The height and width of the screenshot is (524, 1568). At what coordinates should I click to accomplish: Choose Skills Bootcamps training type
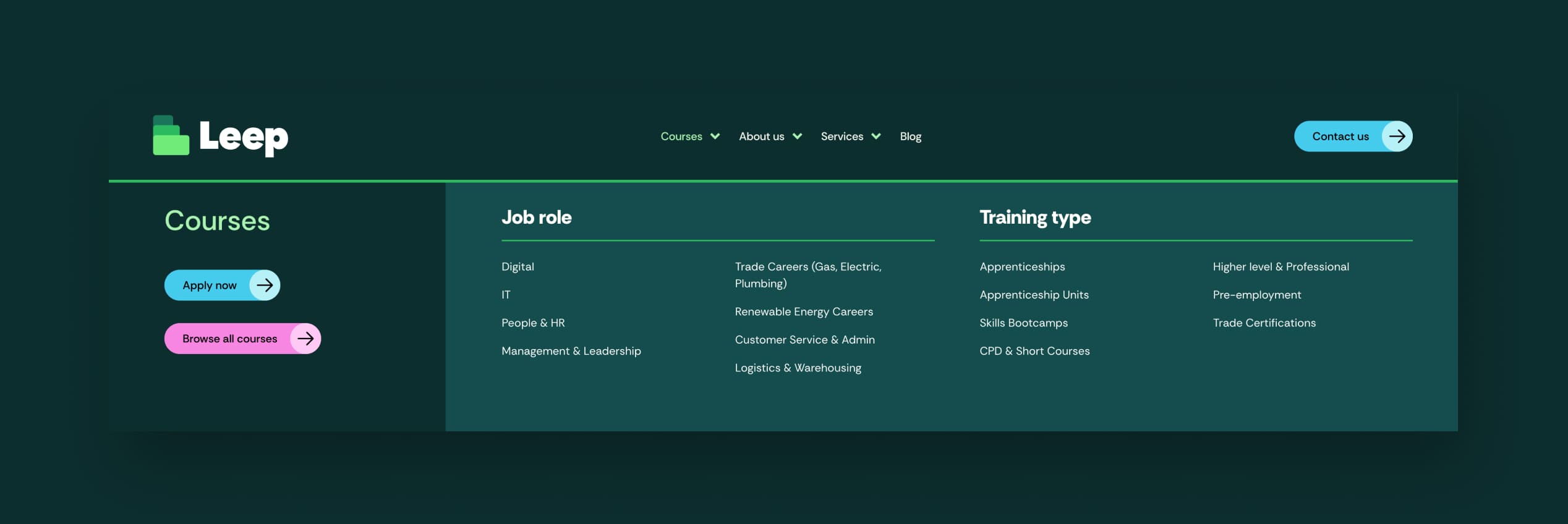point(1023,323)
